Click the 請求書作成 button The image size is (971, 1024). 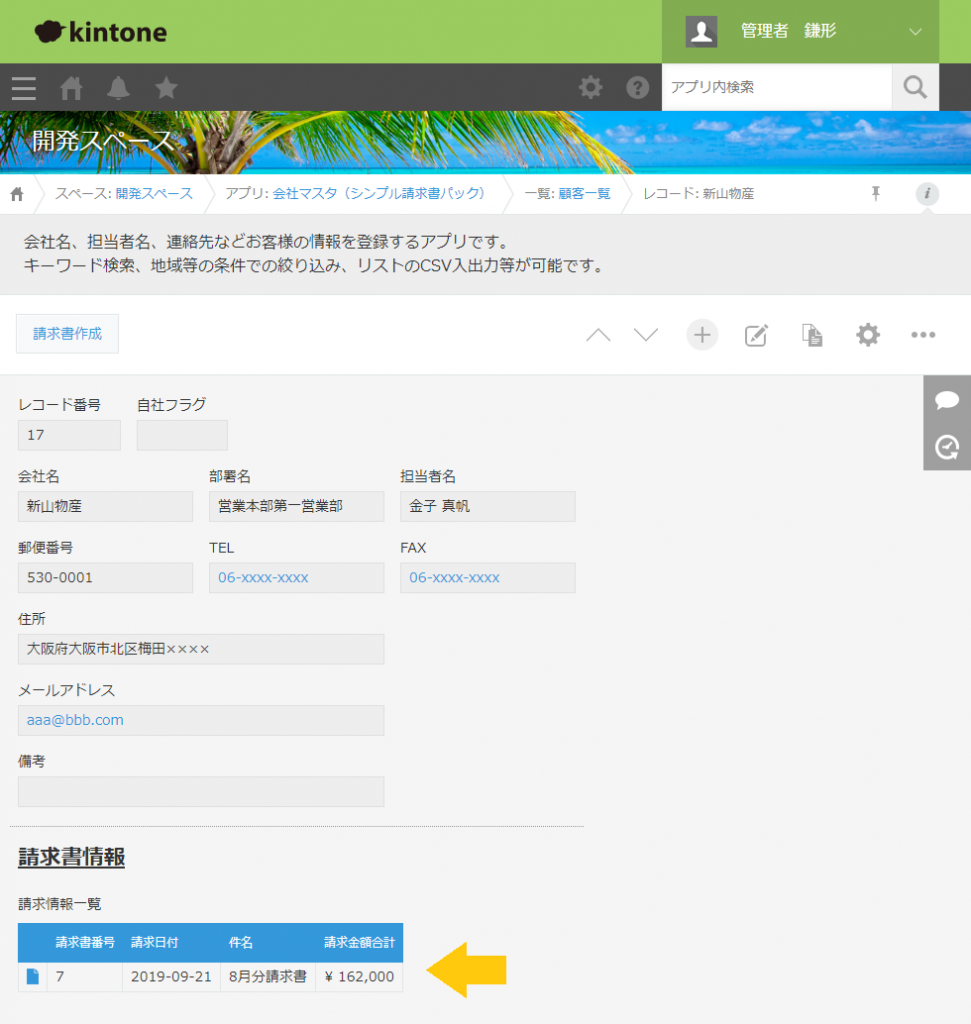point(67,334)
